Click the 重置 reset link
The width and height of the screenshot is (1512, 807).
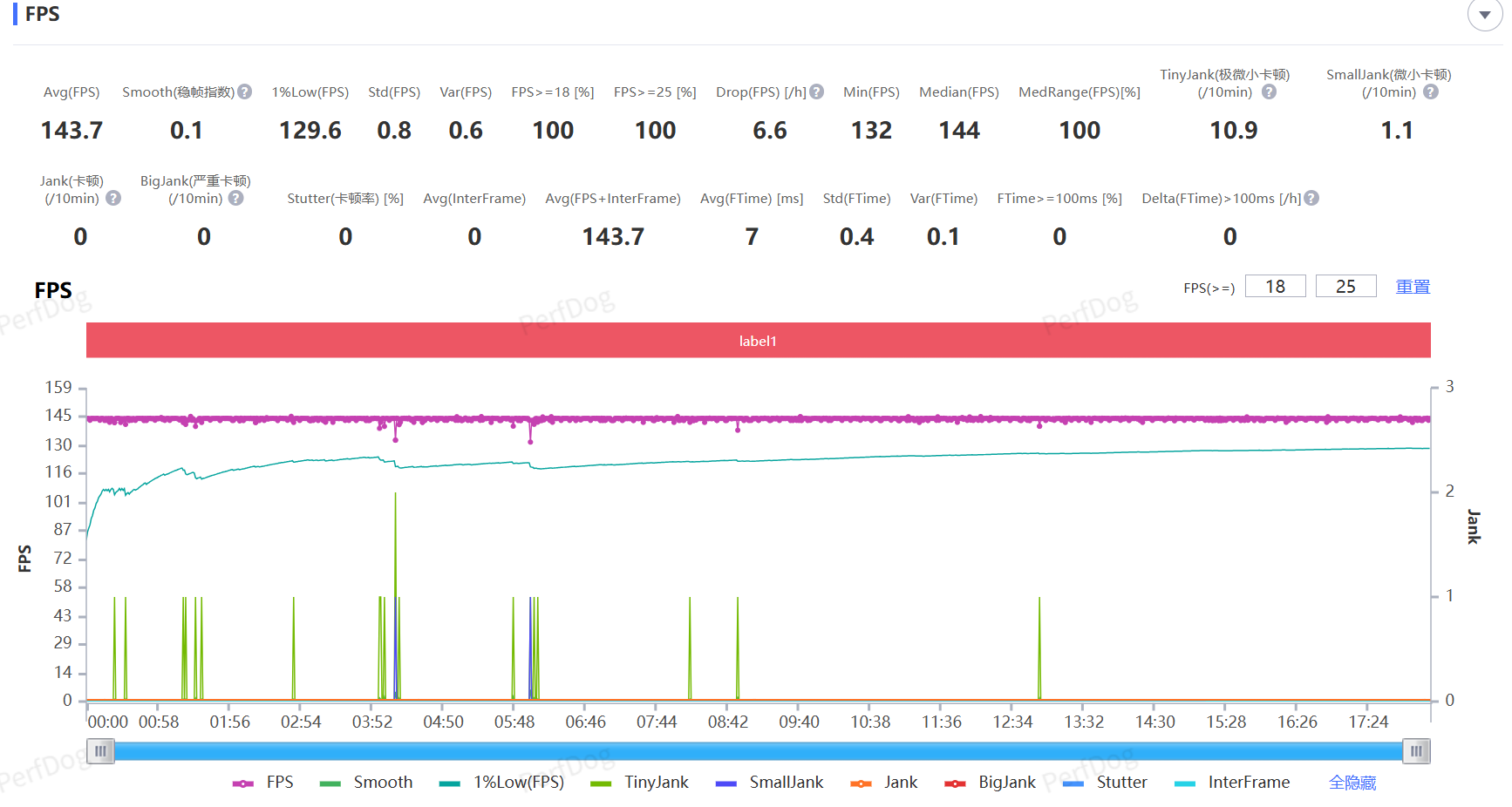pyautogui.click(x=1413, y=287)
